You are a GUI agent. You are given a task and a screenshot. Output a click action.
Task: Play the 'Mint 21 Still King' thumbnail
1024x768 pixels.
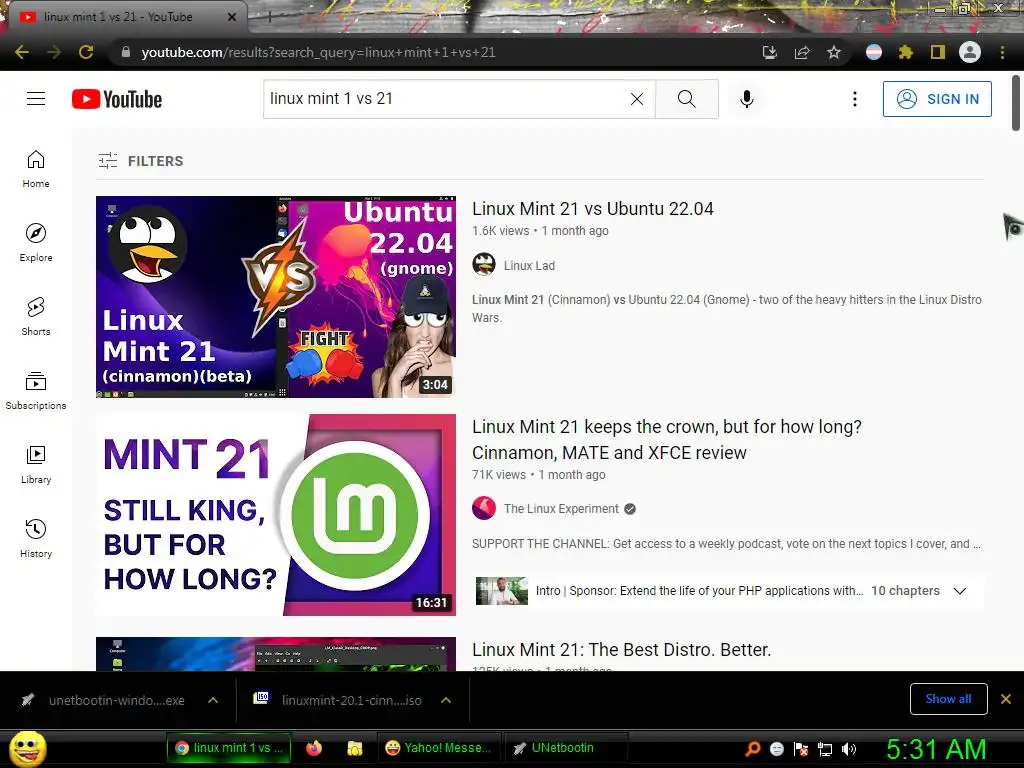pos(276,515)
